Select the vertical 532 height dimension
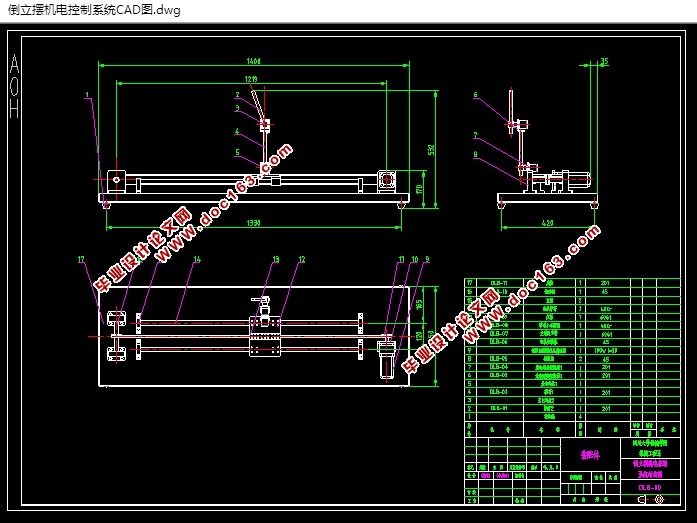697x523 pixels. tap(431, 150)
